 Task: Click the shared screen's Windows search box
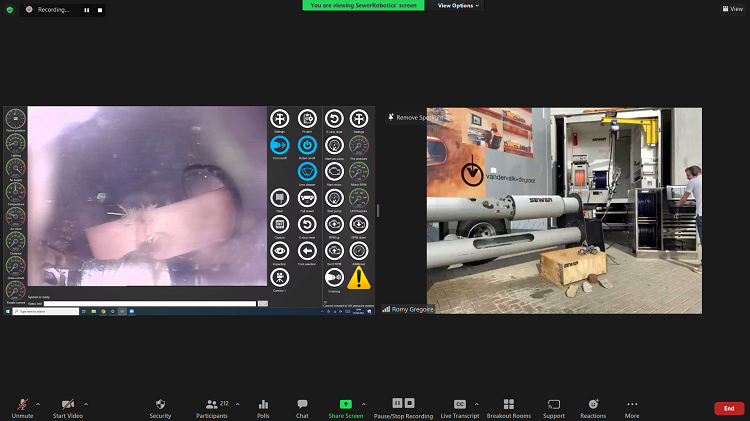click(46, 311)
